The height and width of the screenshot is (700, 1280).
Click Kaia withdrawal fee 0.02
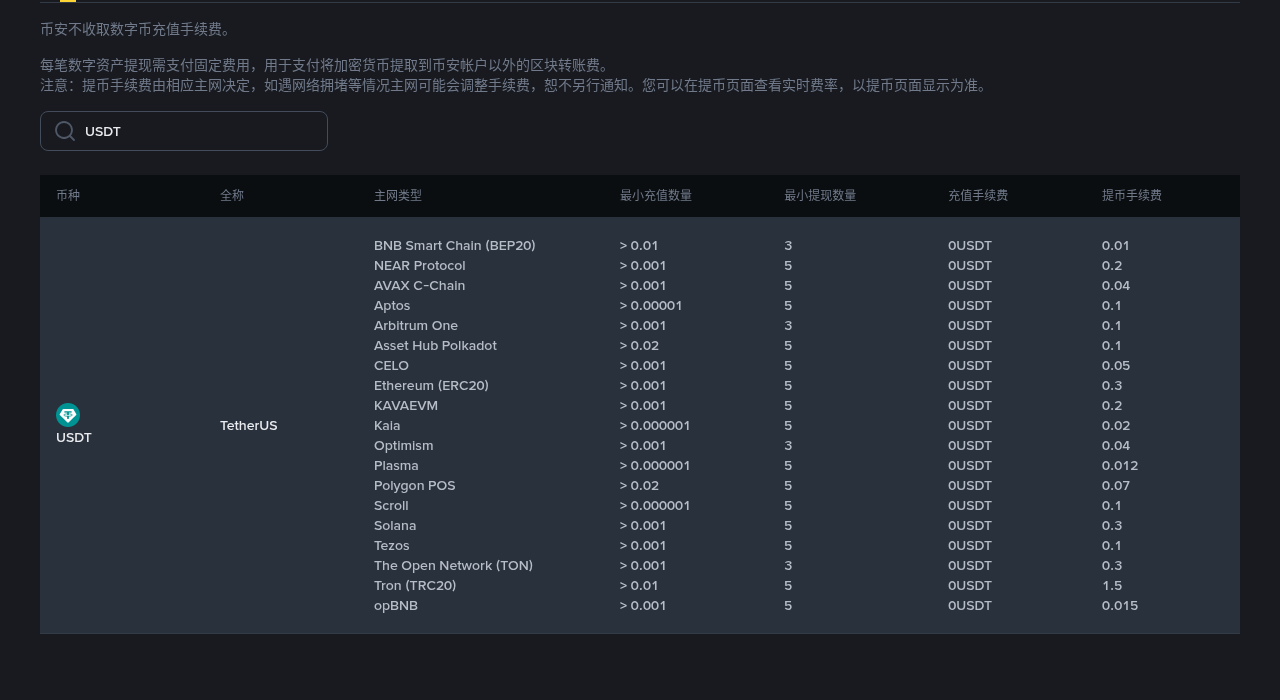click(1116, 426)
